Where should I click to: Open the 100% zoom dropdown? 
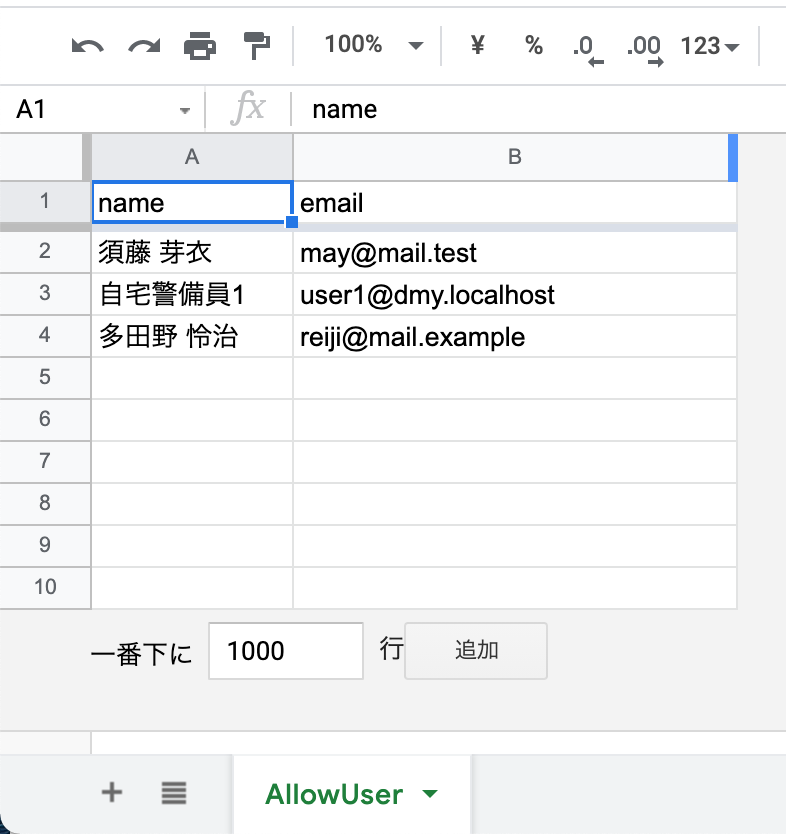point(374,45)
